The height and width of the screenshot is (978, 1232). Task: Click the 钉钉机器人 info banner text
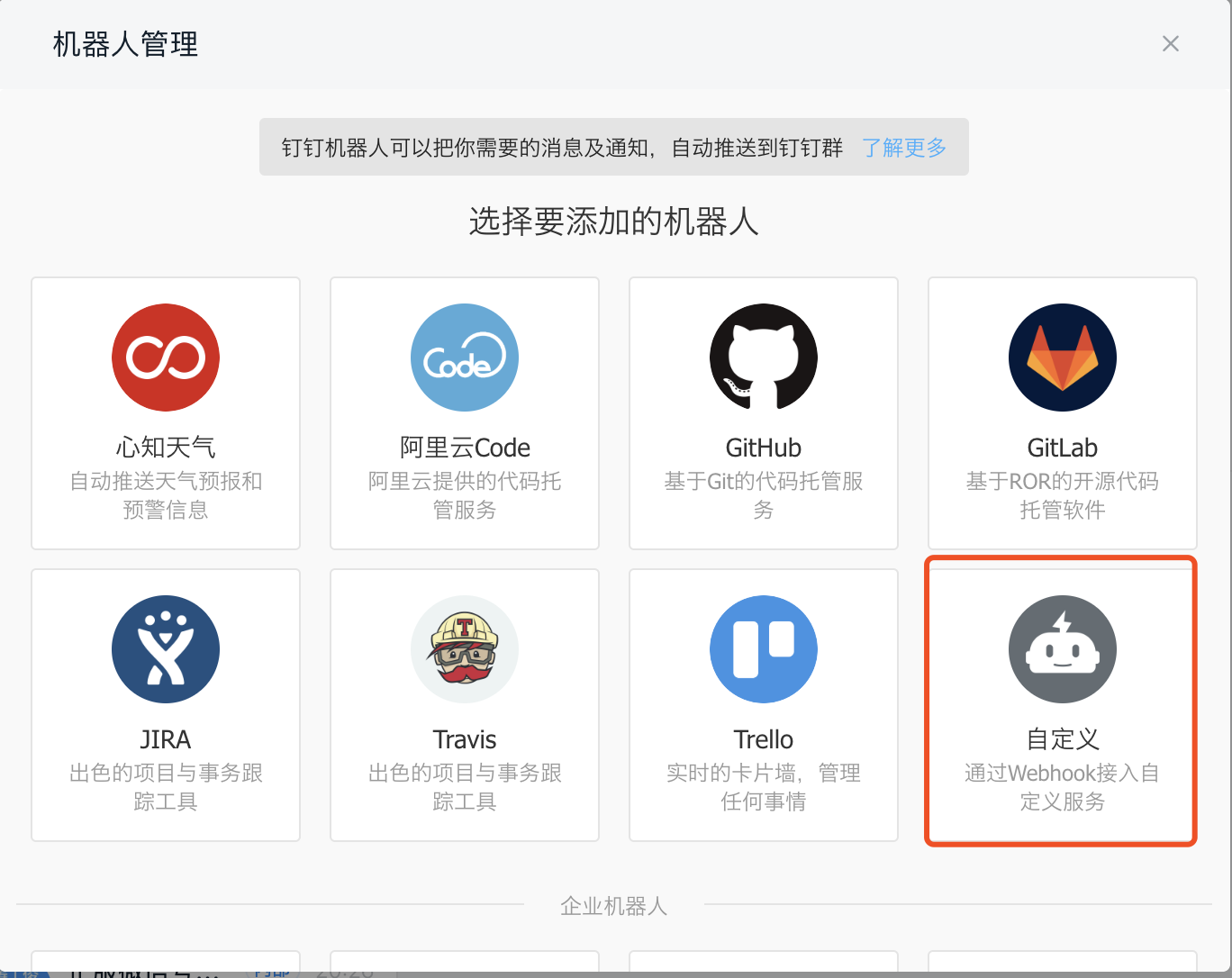(x=562, y=148)
